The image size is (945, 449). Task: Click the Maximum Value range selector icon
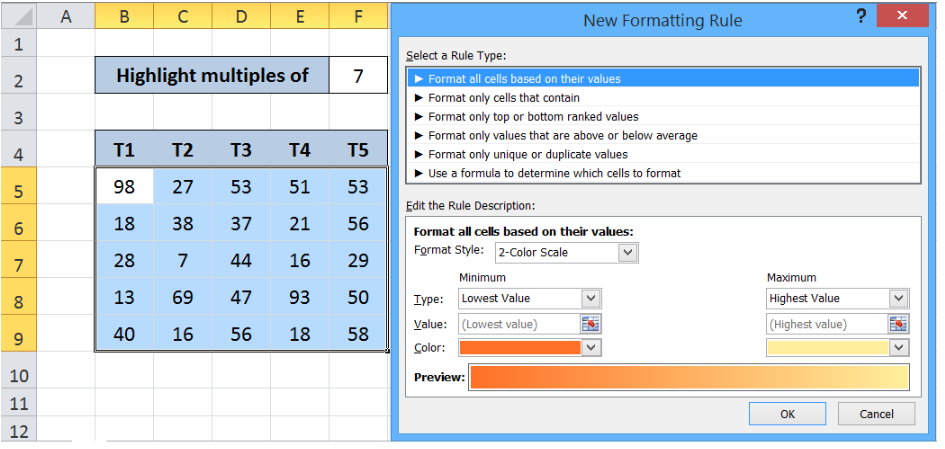coord(899,324)
